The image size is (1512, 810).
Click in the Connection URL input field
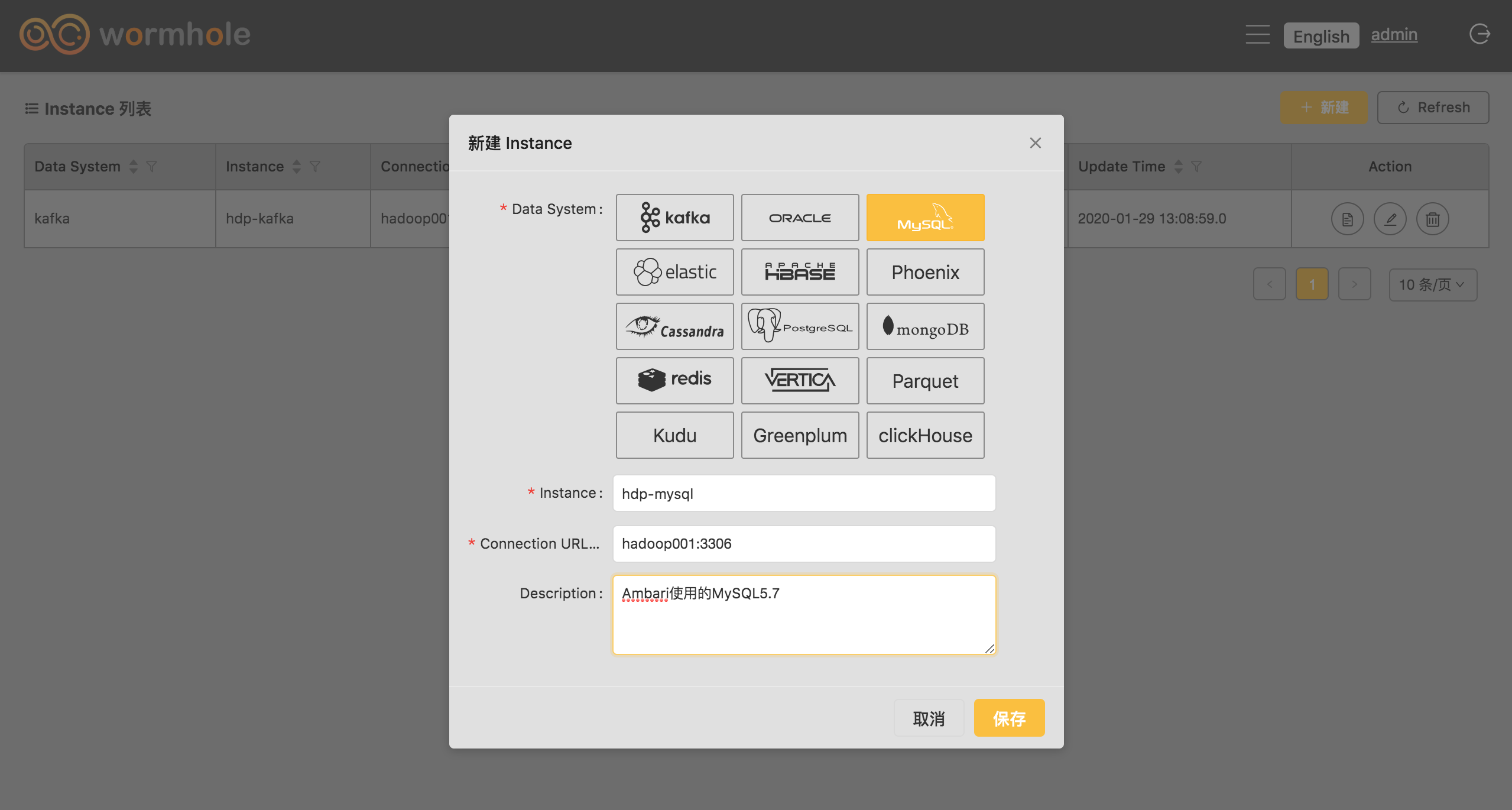(x=804, y=544)
